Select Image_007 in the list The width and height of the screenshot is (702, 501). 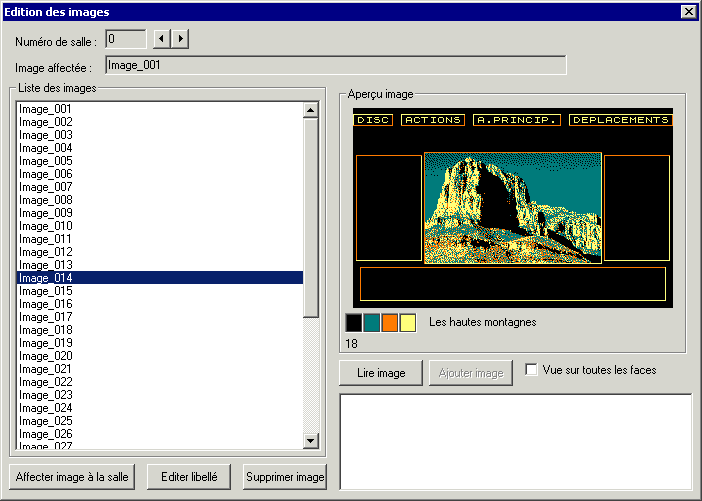click(160, 187)
